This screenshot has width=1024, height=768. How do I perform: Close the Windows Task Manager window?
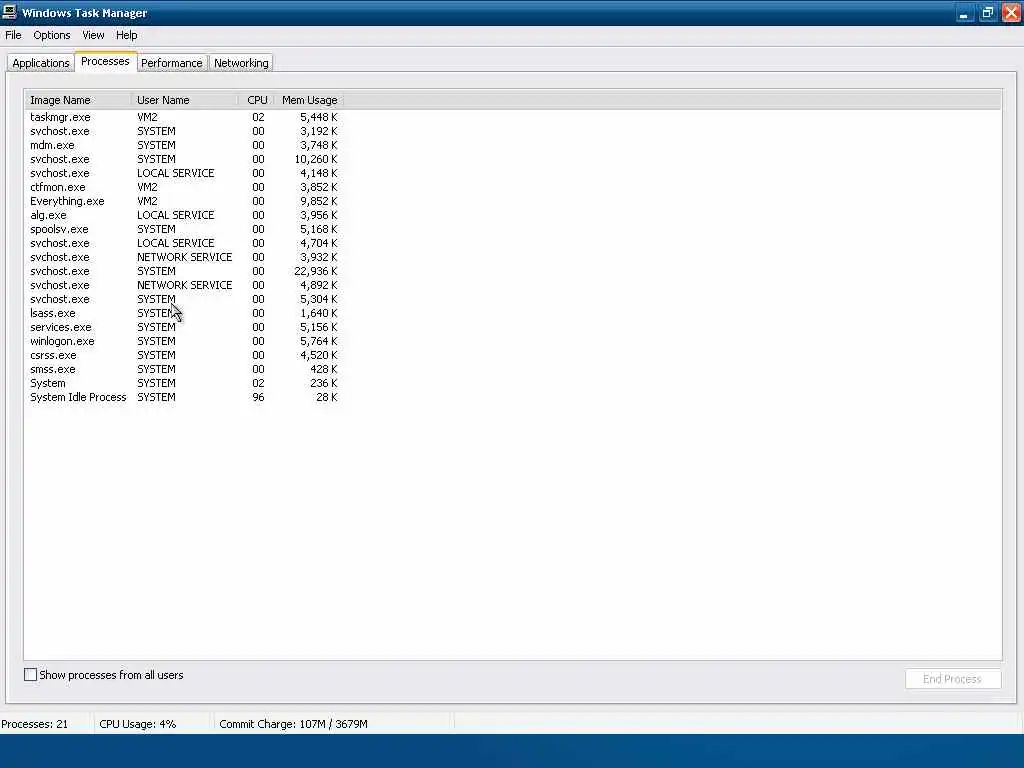pyautogui.click(x=1010, y=13)
